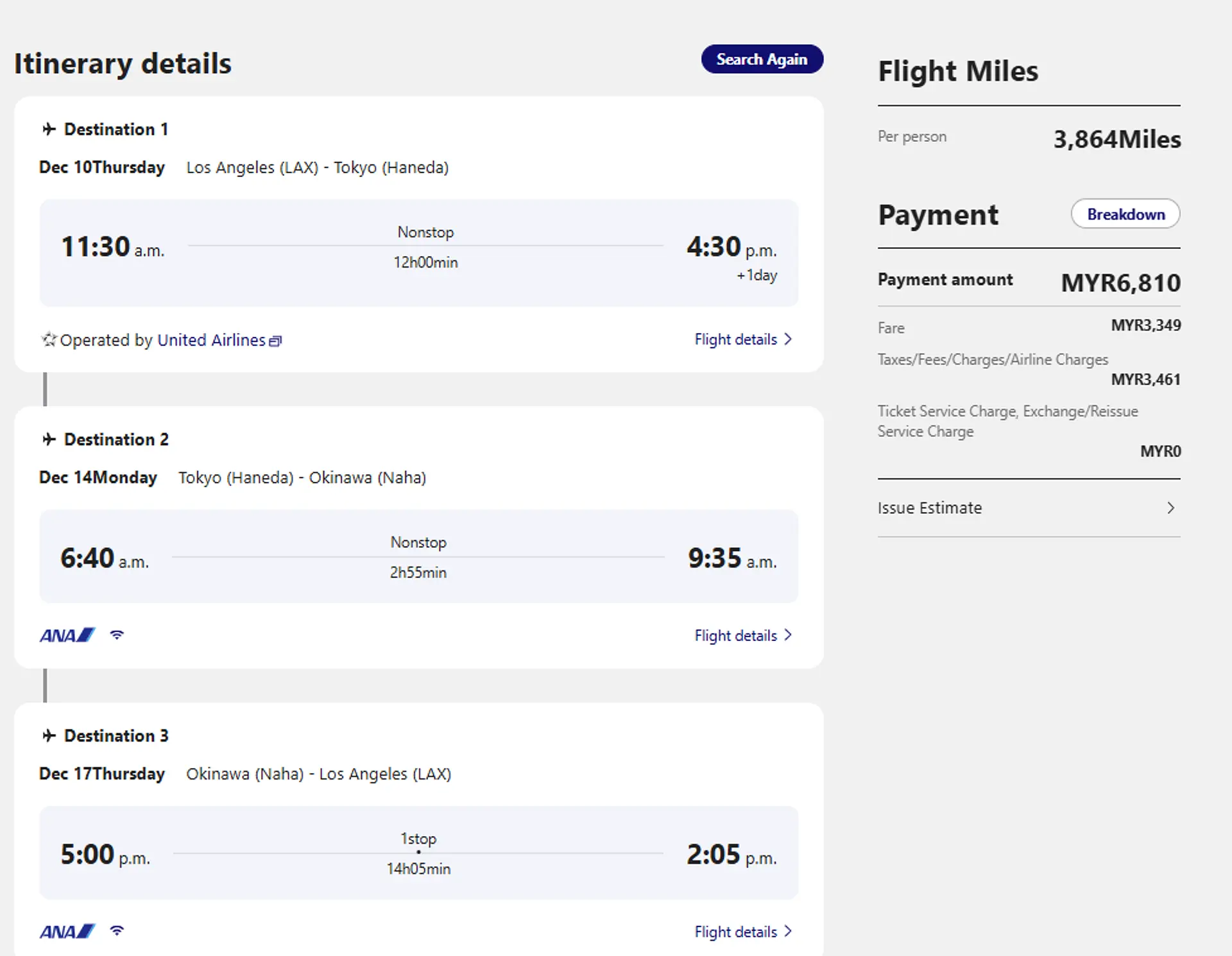Screen dimensions: 1232x956
Task: Click the MYR6,810 payment amount
Action: coord(1121,283)
